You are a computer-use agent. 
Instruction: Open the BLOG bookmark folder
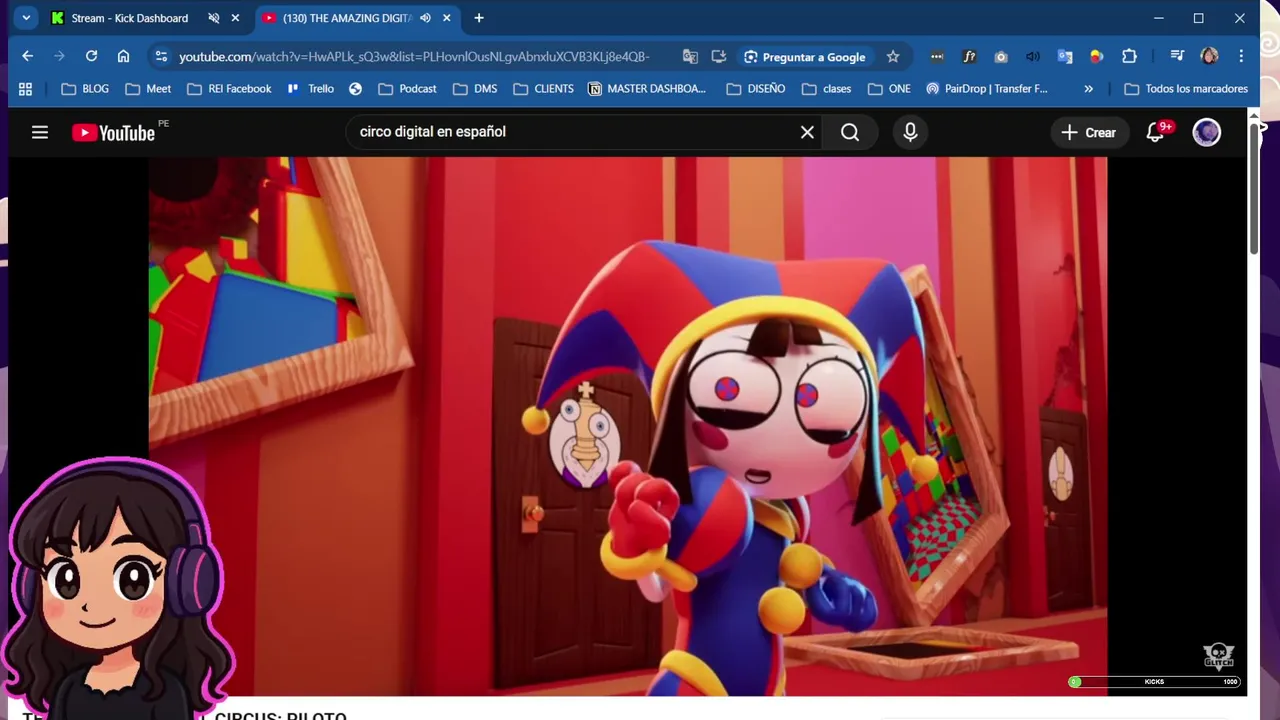85,89
